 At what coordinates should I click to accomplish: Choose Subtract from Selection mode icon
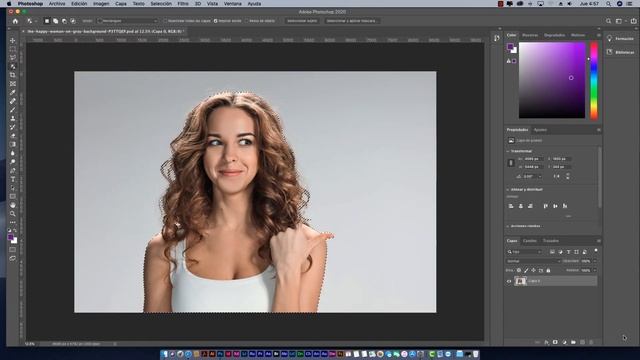(64, 21)
